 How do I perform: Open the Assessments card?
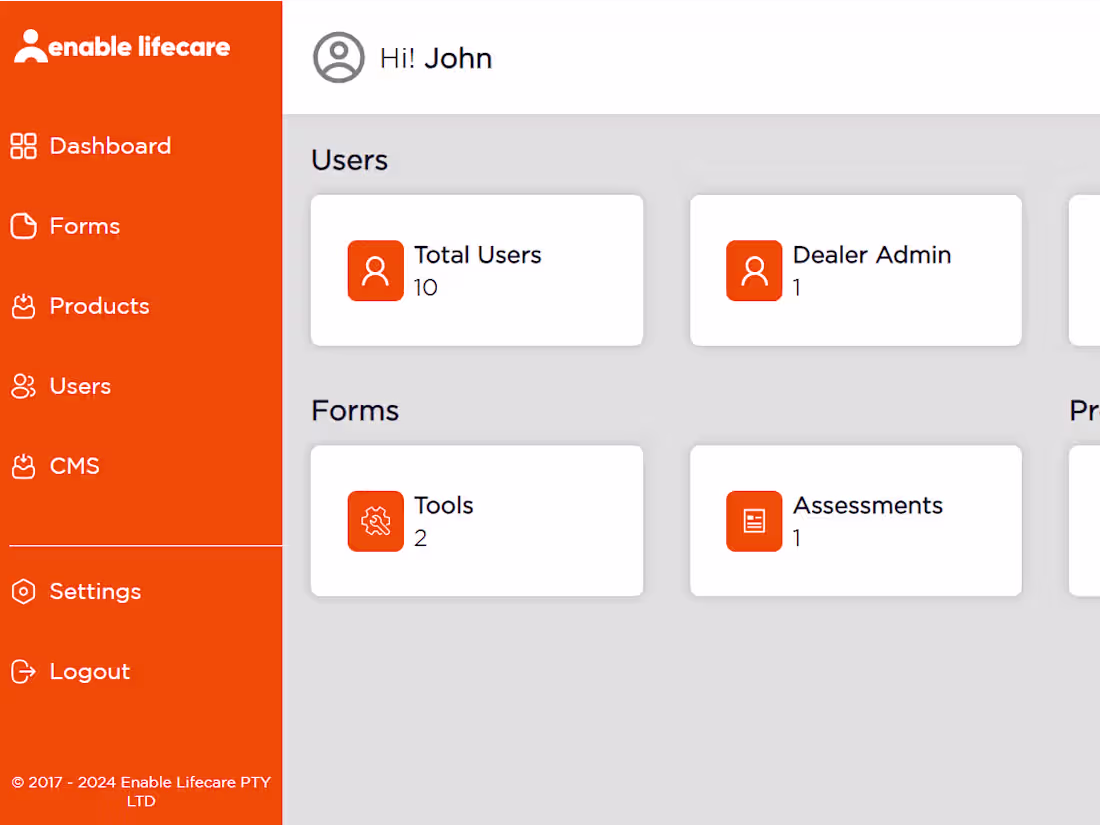coord(855,521)
